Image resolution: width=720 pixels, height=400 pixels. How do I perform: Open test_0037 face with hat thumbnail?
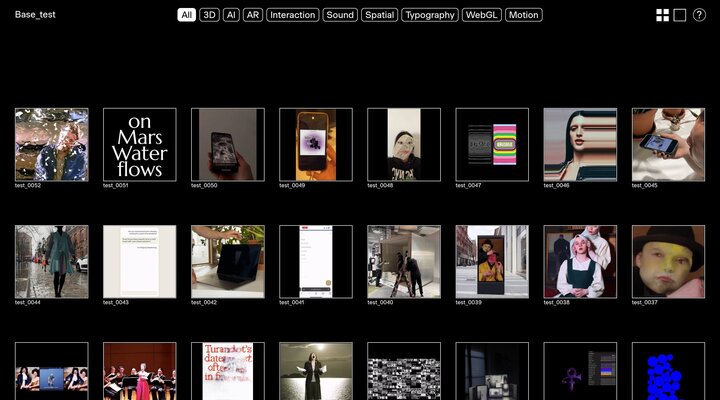(x=668, y=261)
